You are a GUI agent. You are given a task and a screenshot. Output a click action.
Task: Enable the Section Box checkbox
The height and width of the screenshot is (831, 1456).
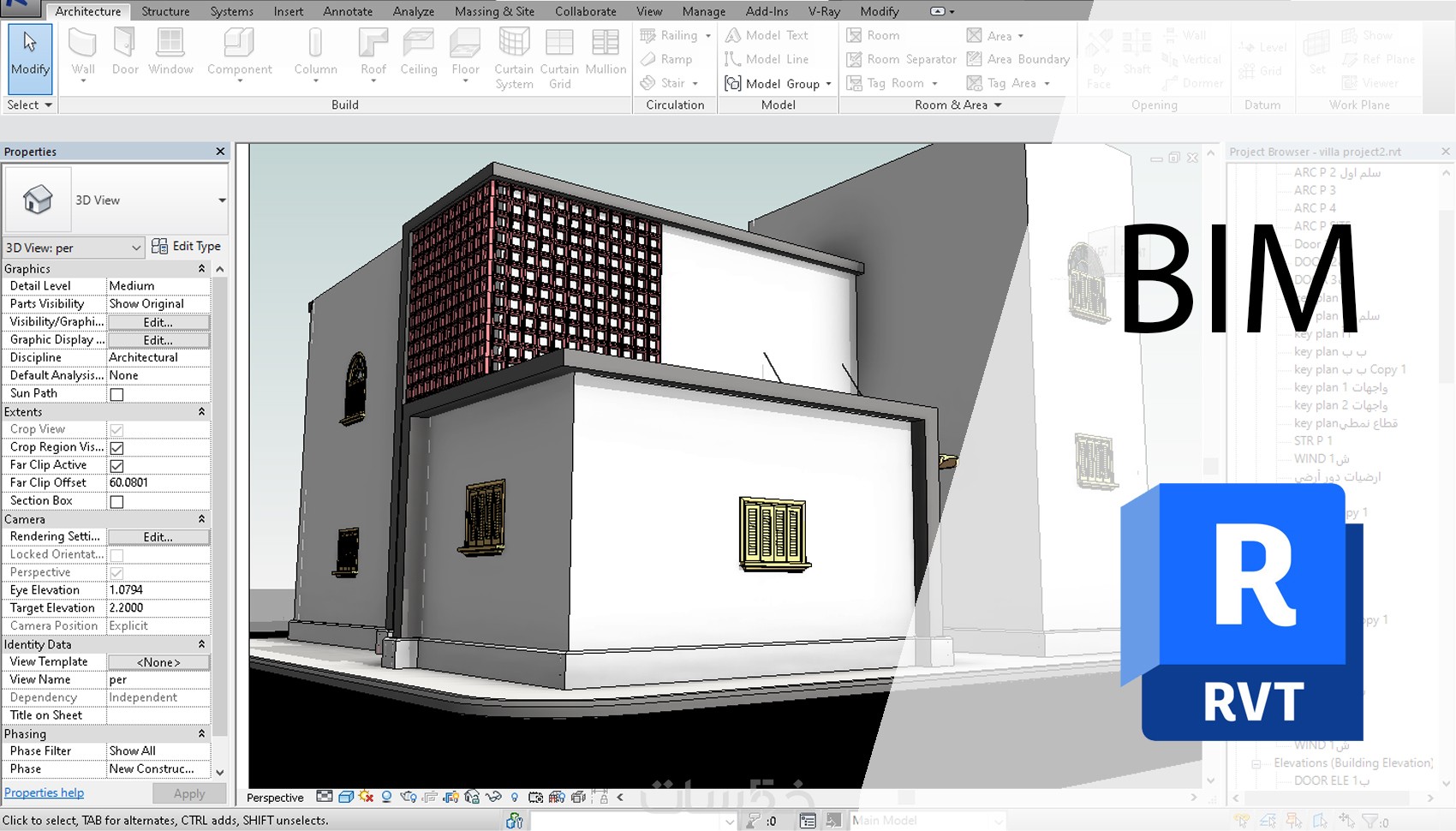pyautogui.click(x=116, y=501)
